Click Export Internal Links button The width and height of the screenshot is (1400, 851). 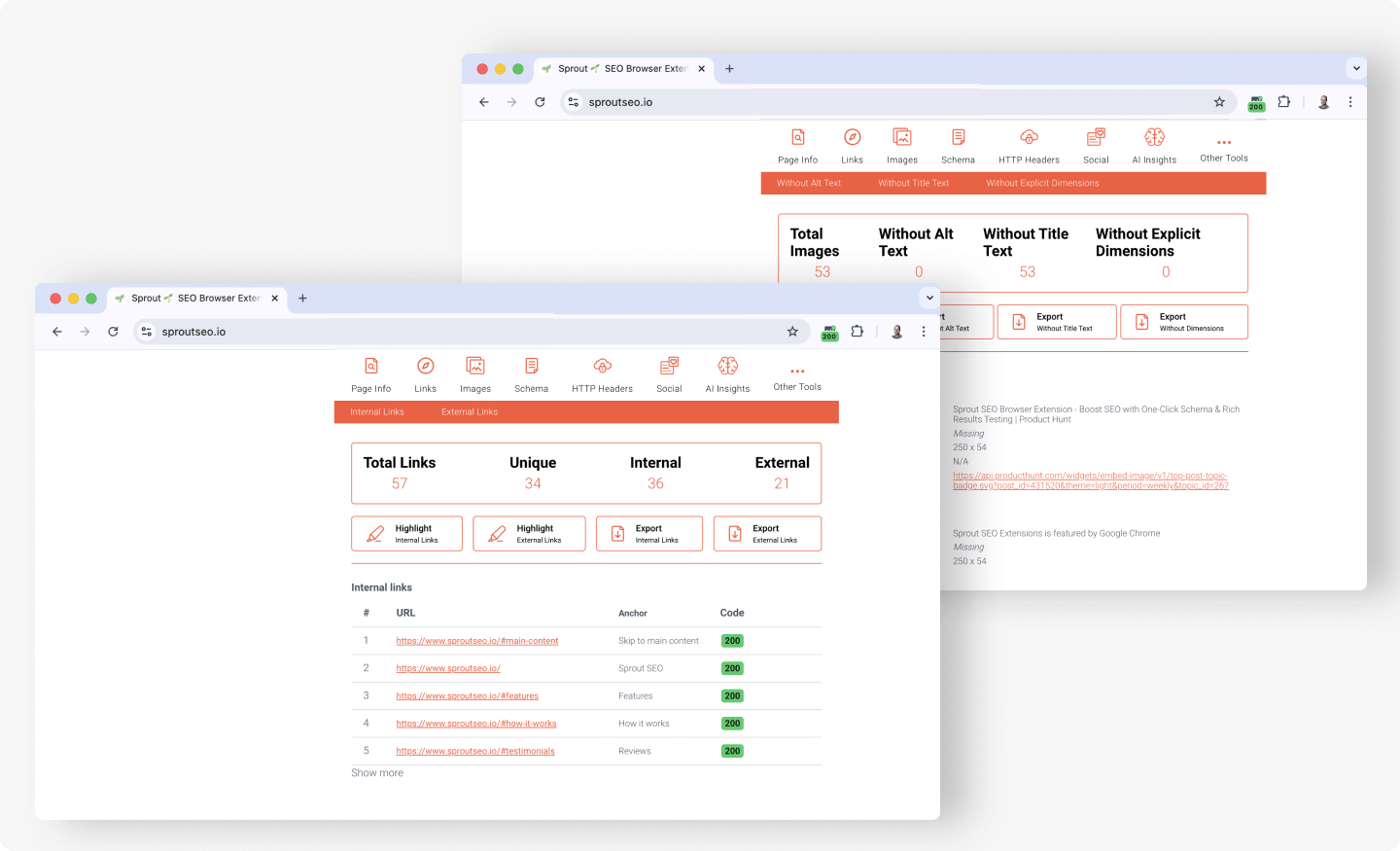(x=649, y=534)
